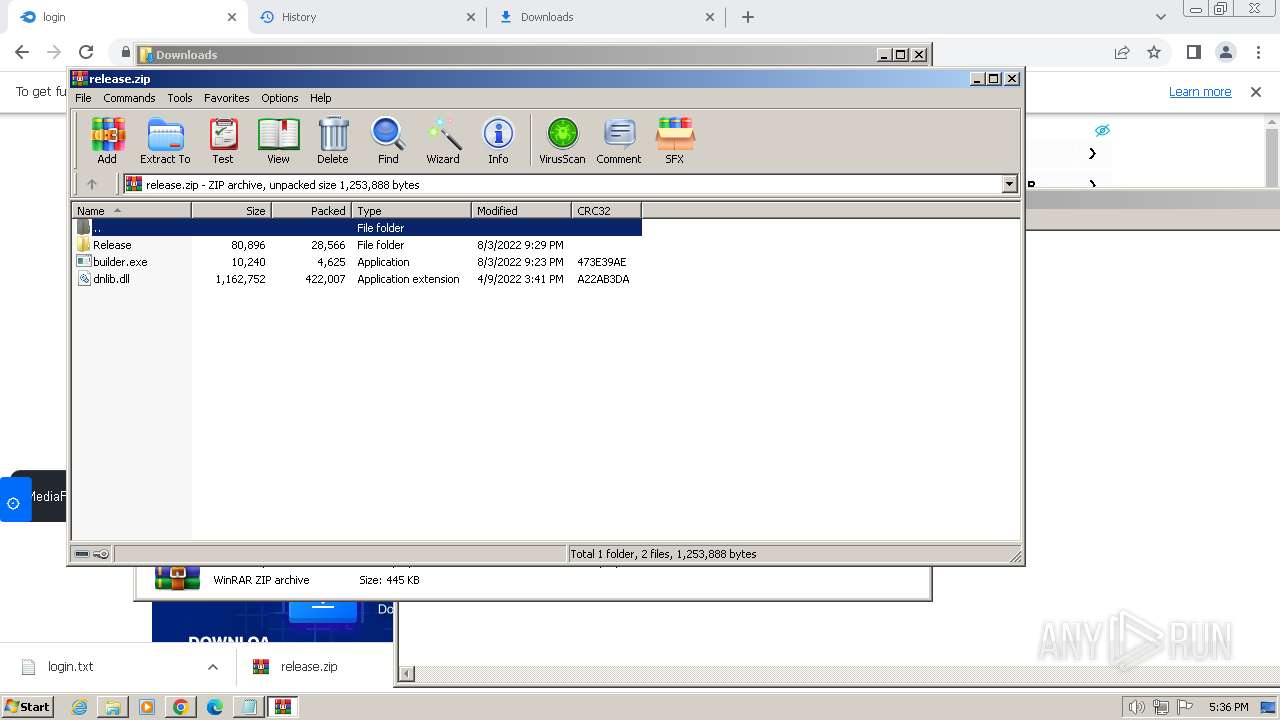Click the SFX toolbar icon
Screen dimensions: 1280x720
pos(675,140)
